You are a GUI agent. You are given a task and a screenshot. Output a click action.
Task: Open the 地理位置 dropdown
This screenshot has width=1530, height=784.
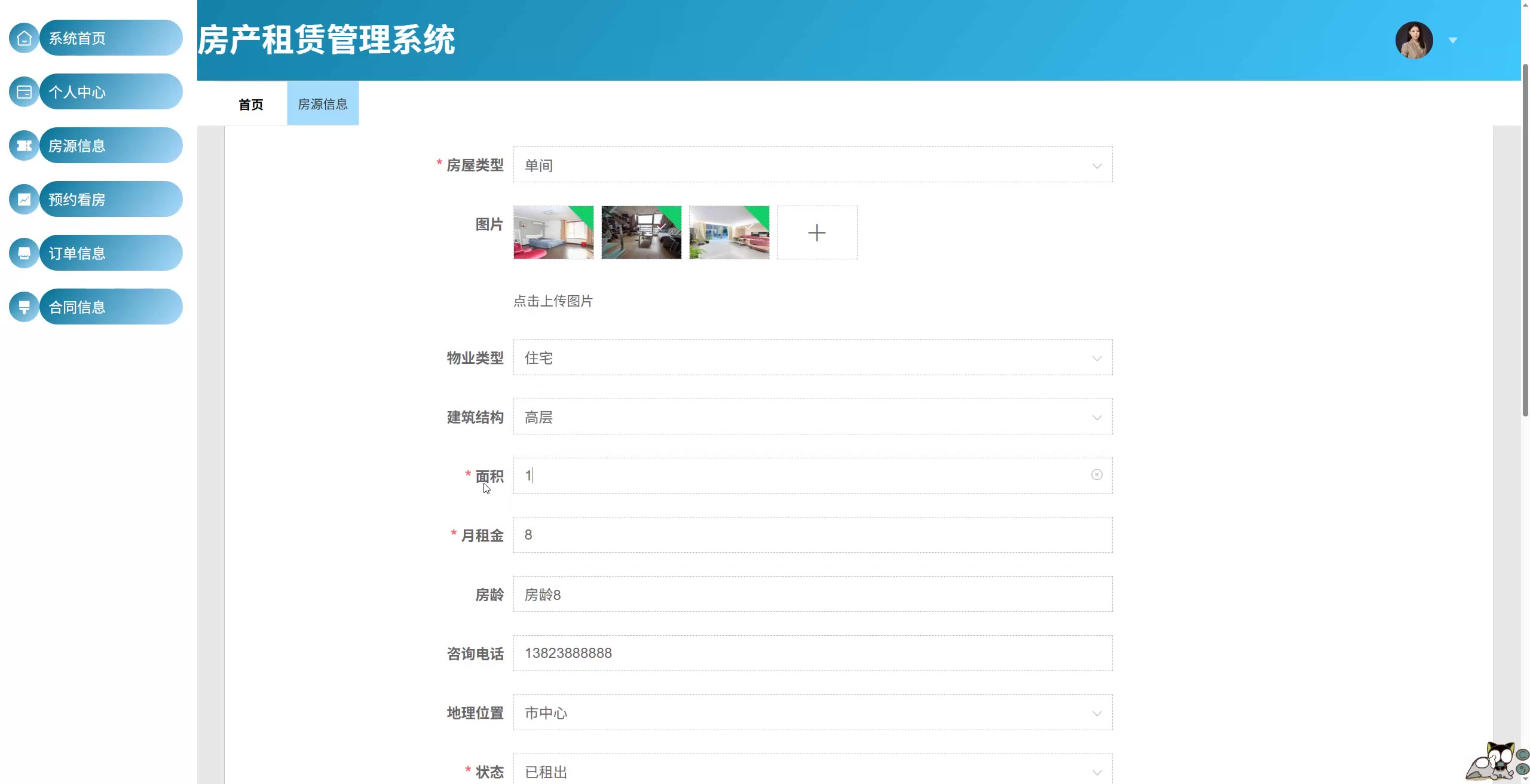[812, 712]
